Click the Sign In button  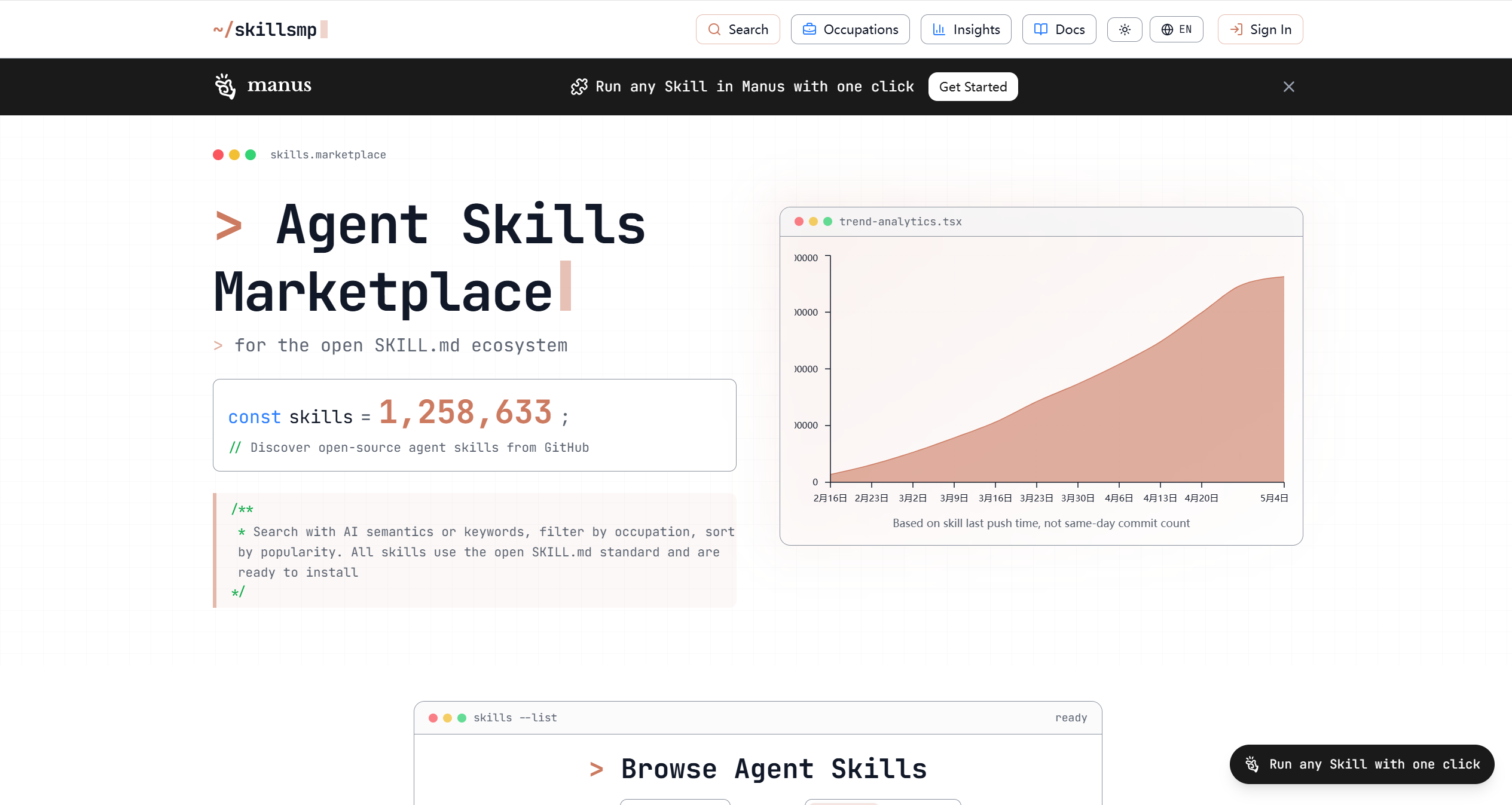coord(1260,29)
